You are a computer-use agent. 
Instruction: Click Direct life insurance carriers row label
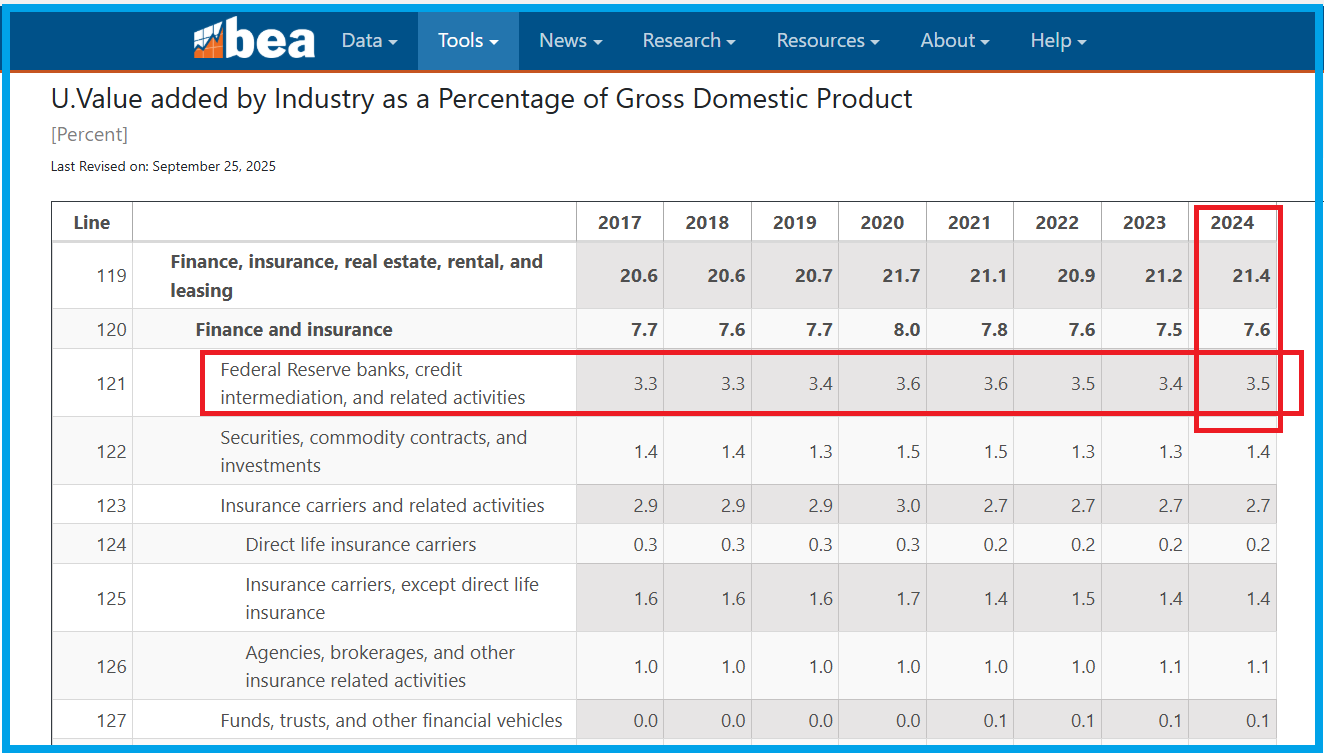(x=360, y=545)
